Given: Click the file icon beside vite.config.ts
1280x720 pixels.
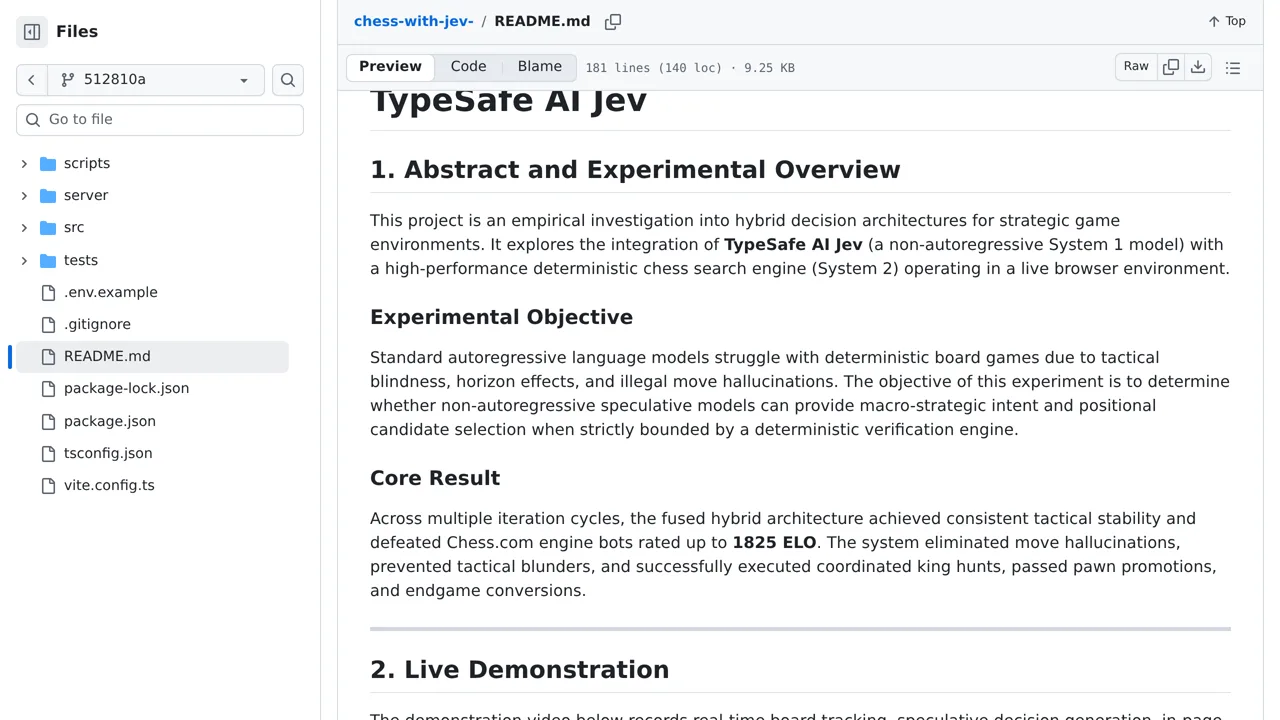Looking at the screenshot, I should [x=48, y=485].
